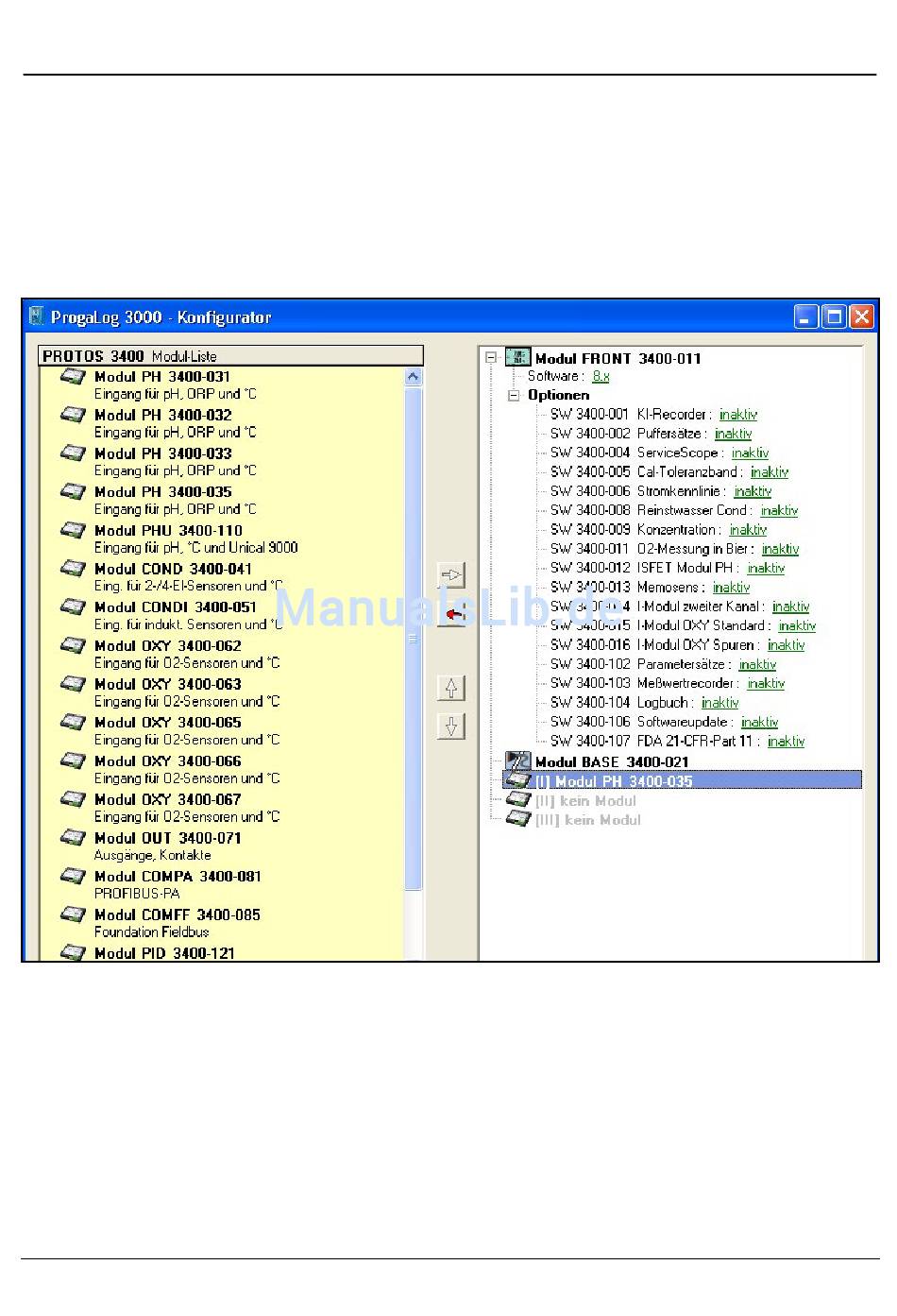The image size is (897, 1316).
Task: Pick the Modul PH 3400-033 icon
Action: click(x=74, y=453)
